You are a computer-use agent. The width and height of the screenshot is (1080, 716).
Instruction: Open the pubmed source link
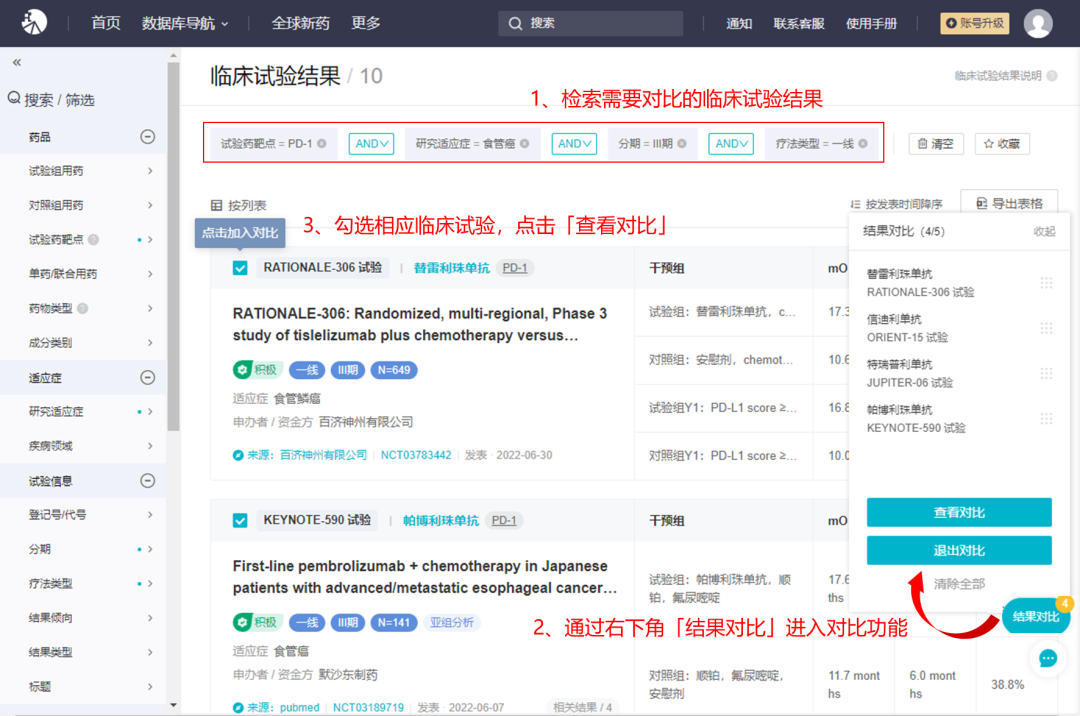tap(300, 708)
